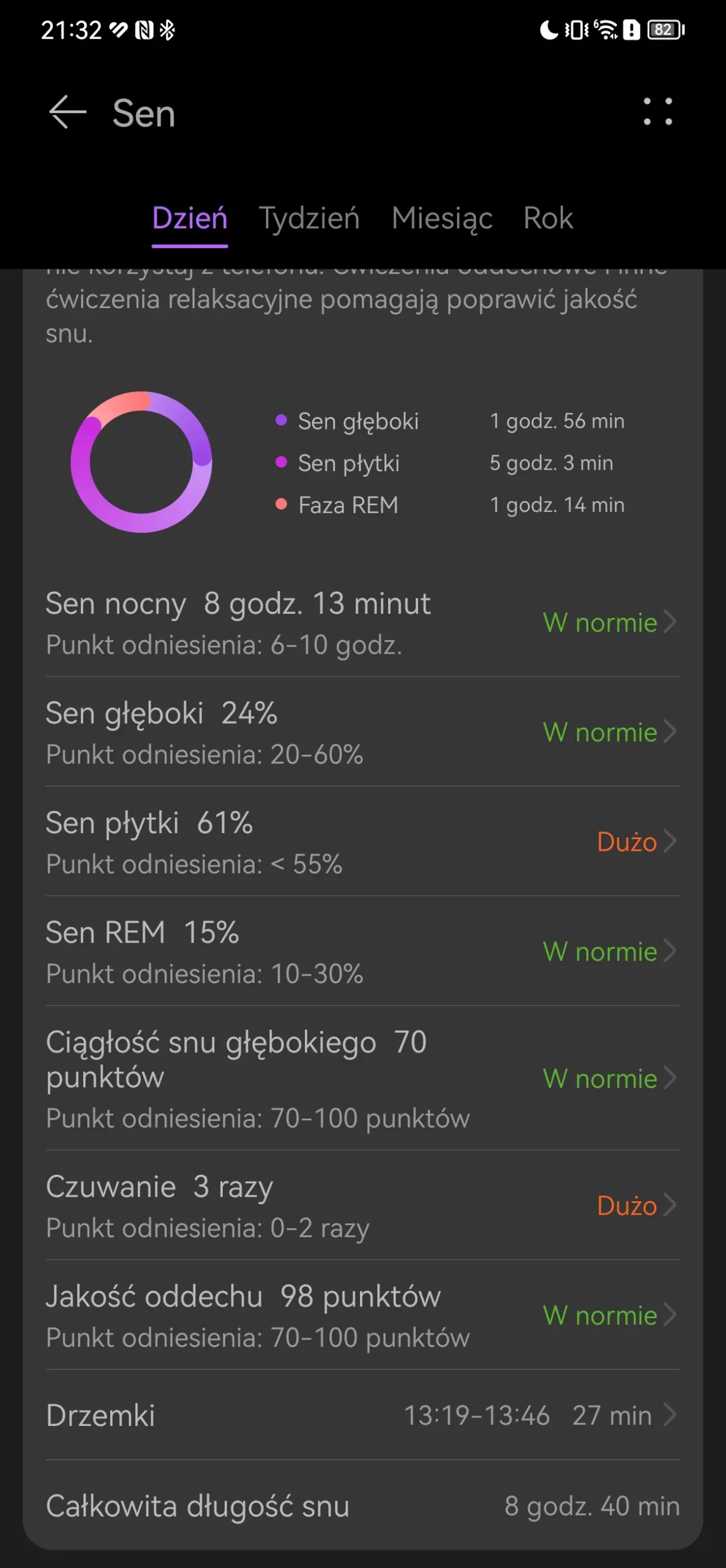Tap the battery indicator in the status bar
The height and width of the screenshot is (1568, 726).
666,29
